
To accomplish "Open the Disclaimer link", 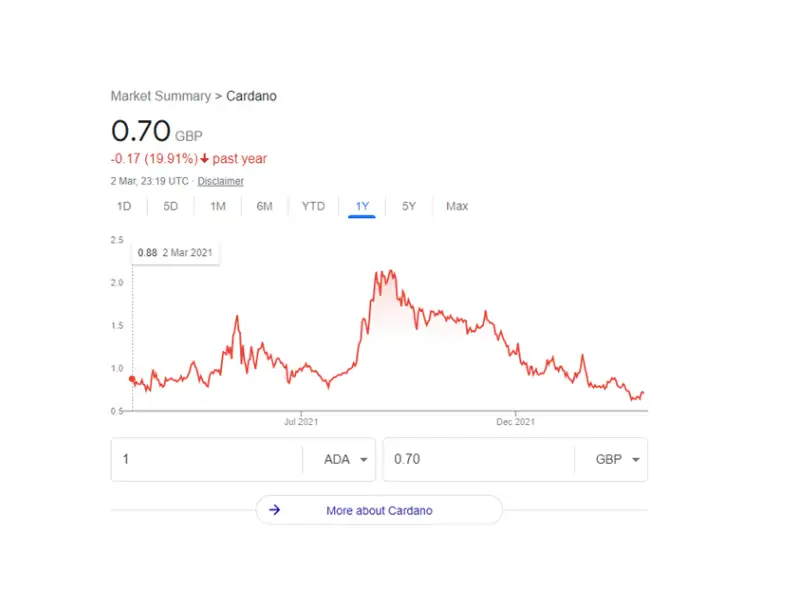I will click(x=220, y=181).
